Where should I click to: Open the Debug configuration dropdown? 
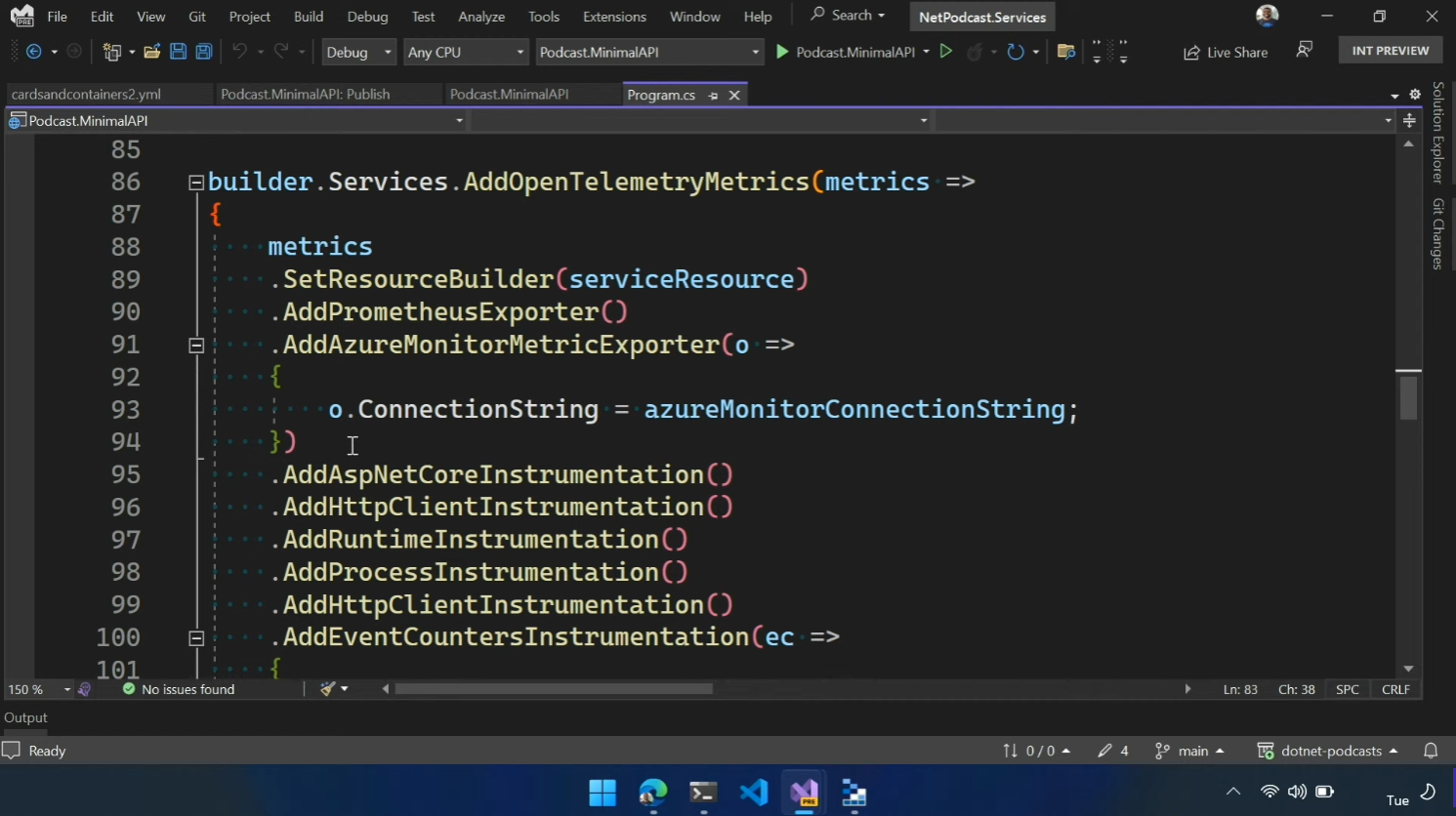coord(358,52)
